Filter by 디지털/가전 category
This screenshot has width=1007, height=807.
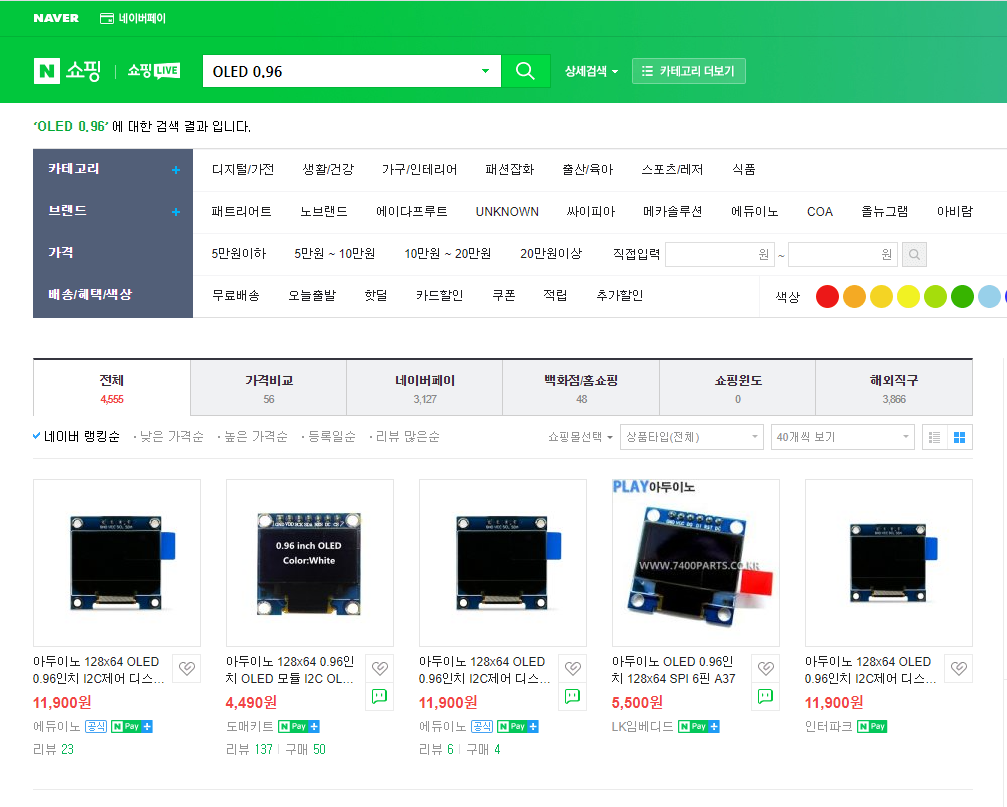pos(243,169)
